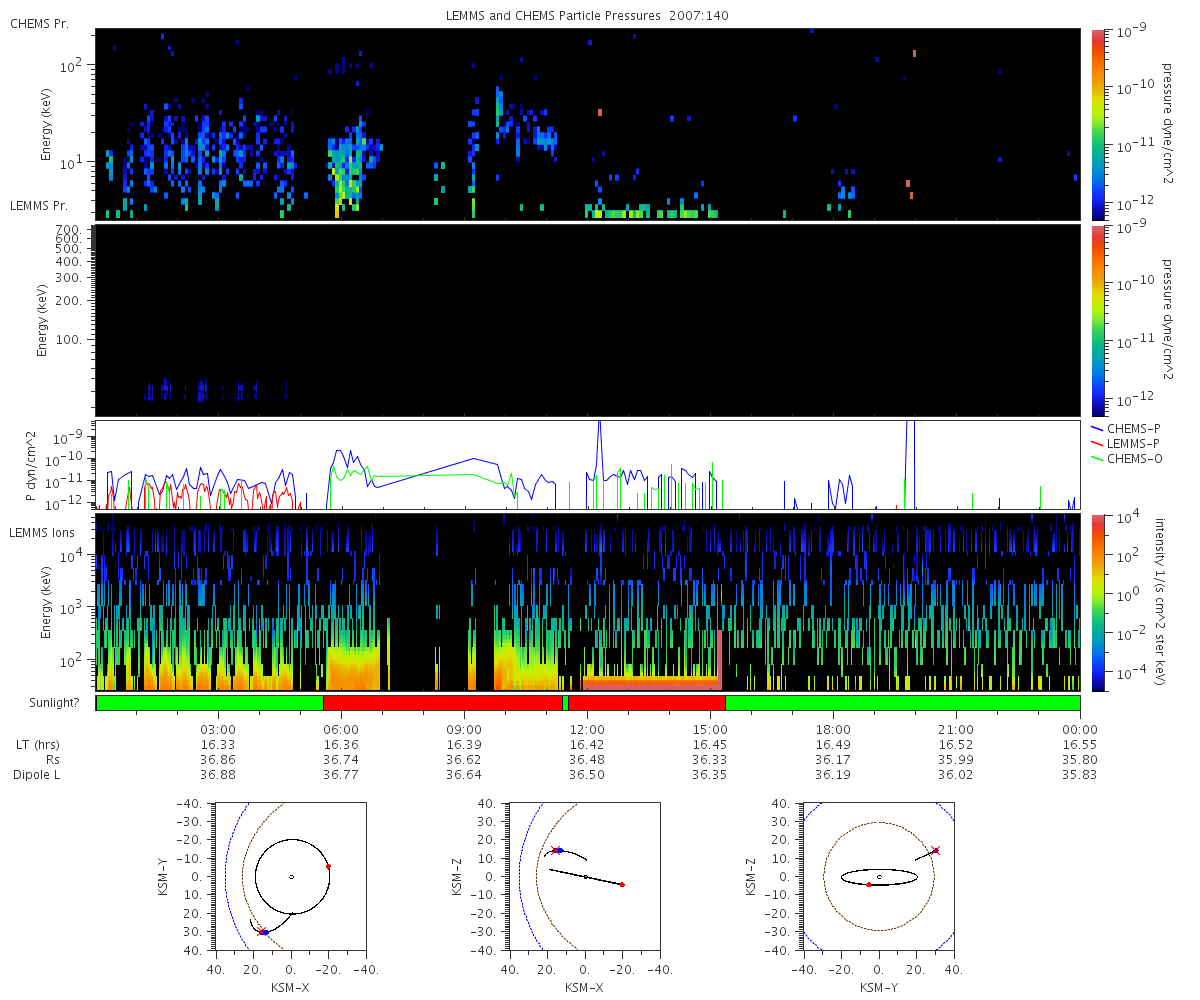The height and width of the screenshot is (1000, 1200).
Task: Click the LT value 16.55
Action: [1080, 745]
